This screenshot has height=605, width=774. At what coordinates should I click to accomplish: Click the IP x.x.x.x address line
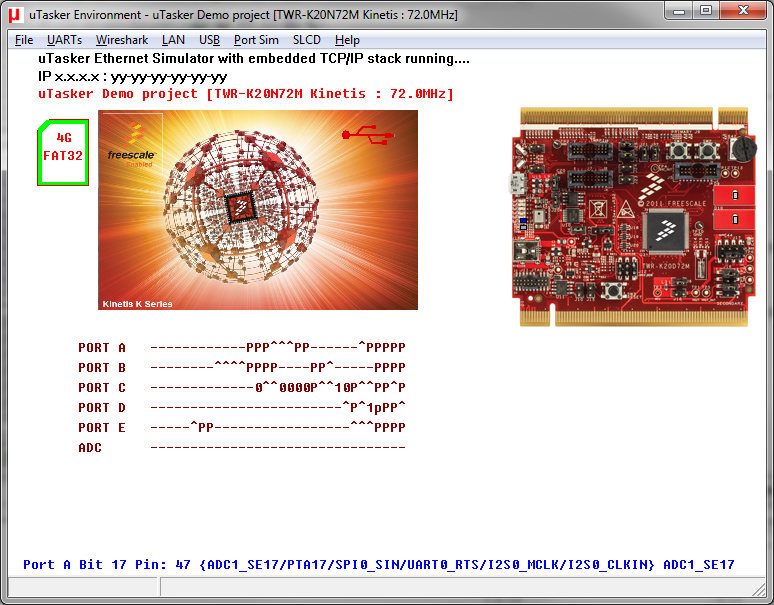132,77
